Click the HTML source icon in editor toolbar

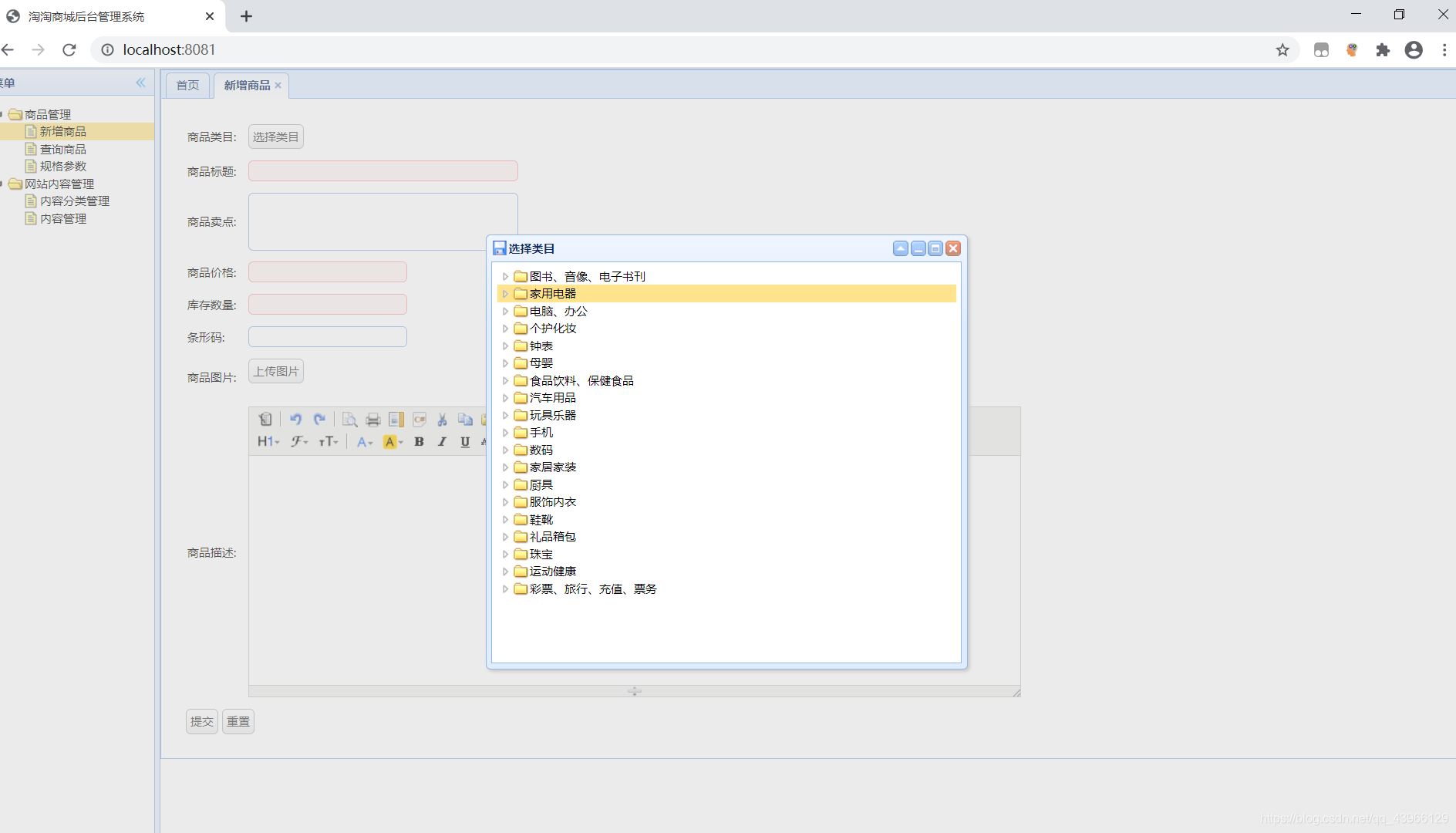pyautogui.click(x=265, y=420)
